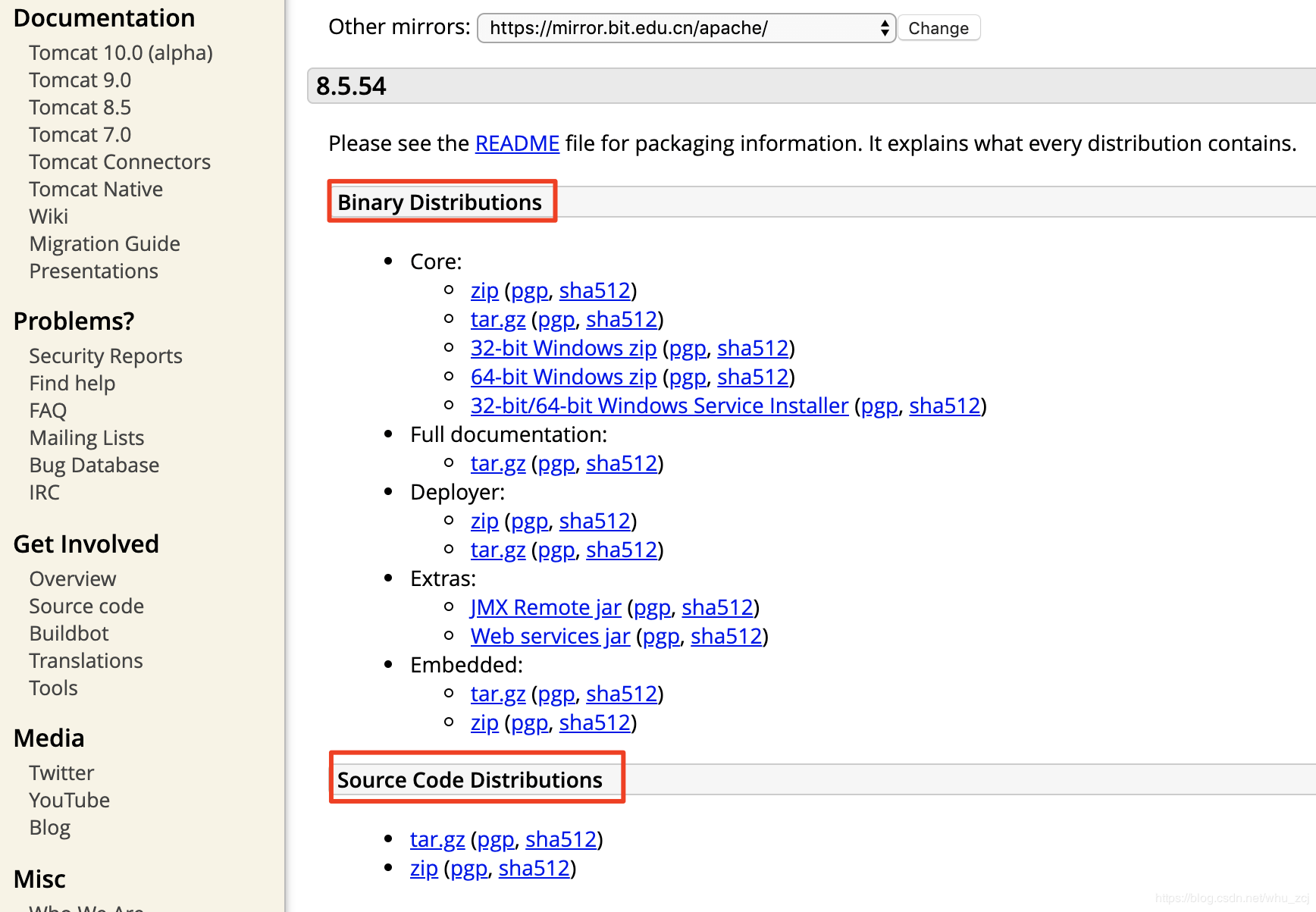Open Security Reports
Screen dimensions: 1316x912
(x=105, y=356)
